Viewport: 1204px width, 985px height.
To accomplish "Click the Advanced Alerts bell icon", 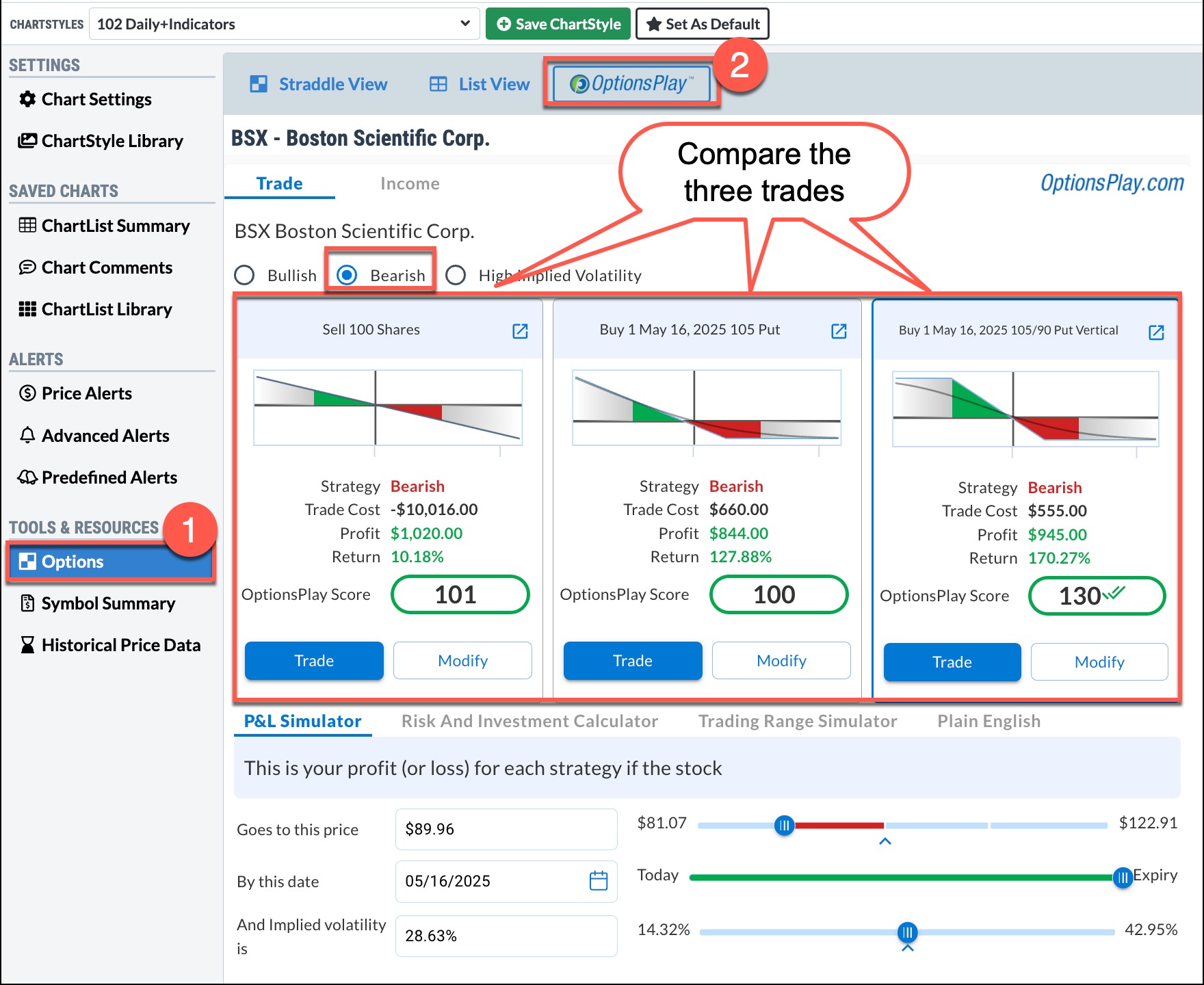I will click(27, 435).
